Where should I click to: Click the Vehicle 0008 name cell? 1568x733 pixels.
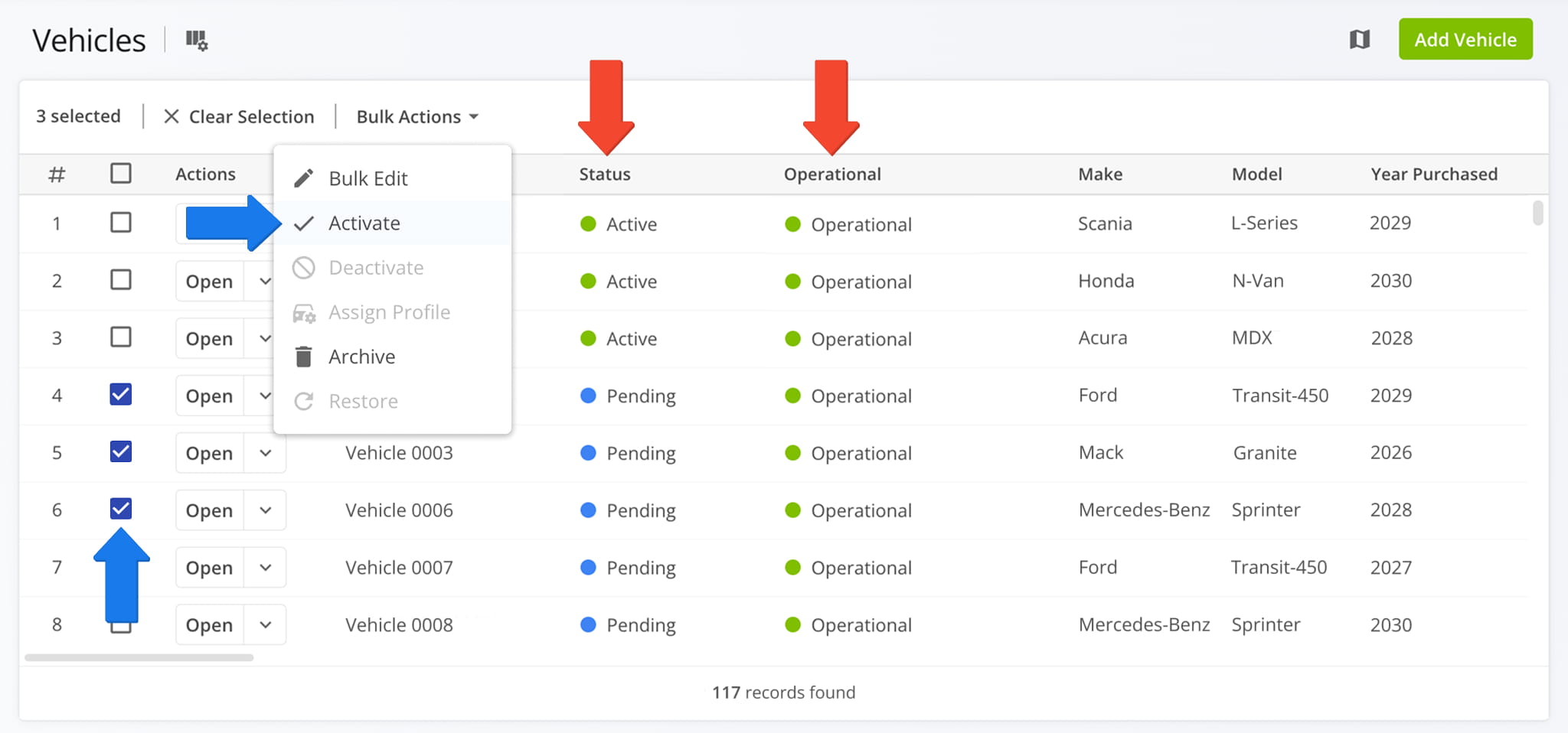(399, 624)
